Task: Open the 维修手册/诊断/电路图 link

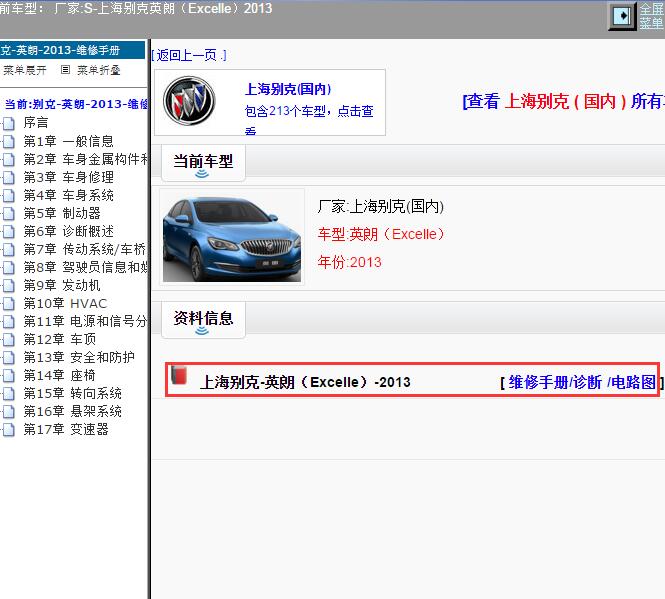Action: coord(582,382)
